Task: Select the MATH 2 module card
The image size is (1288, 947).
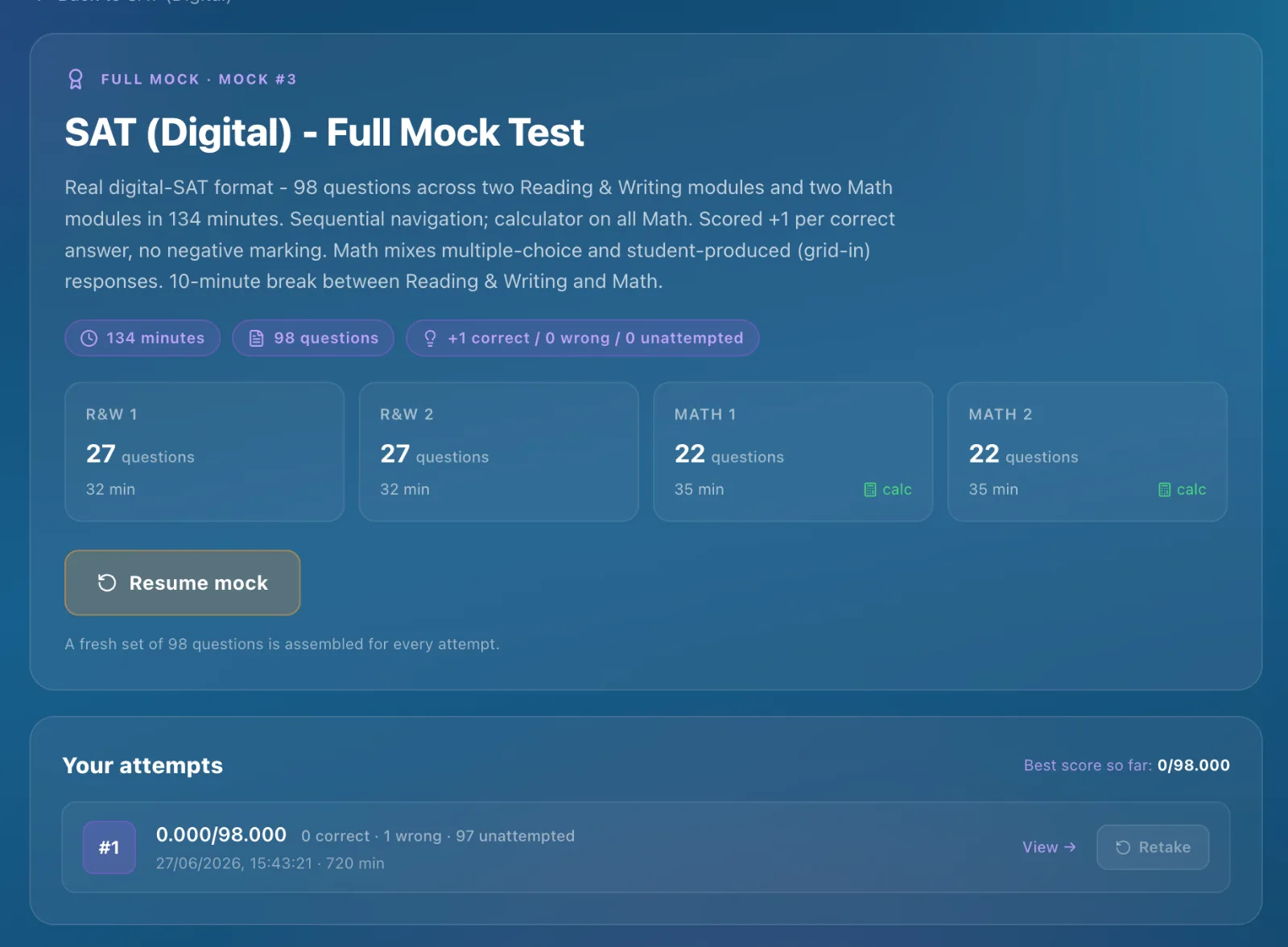Action: [x=1088, y=451]
